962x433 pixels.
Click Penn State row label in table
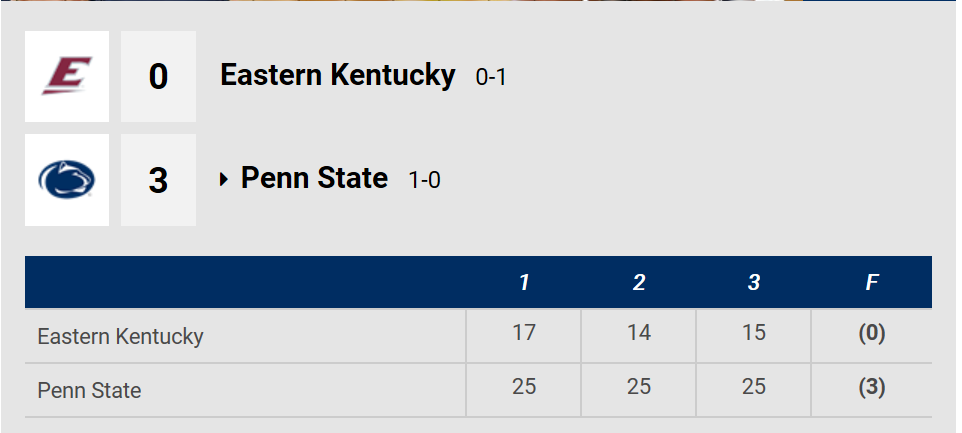(x=90, y=390)
